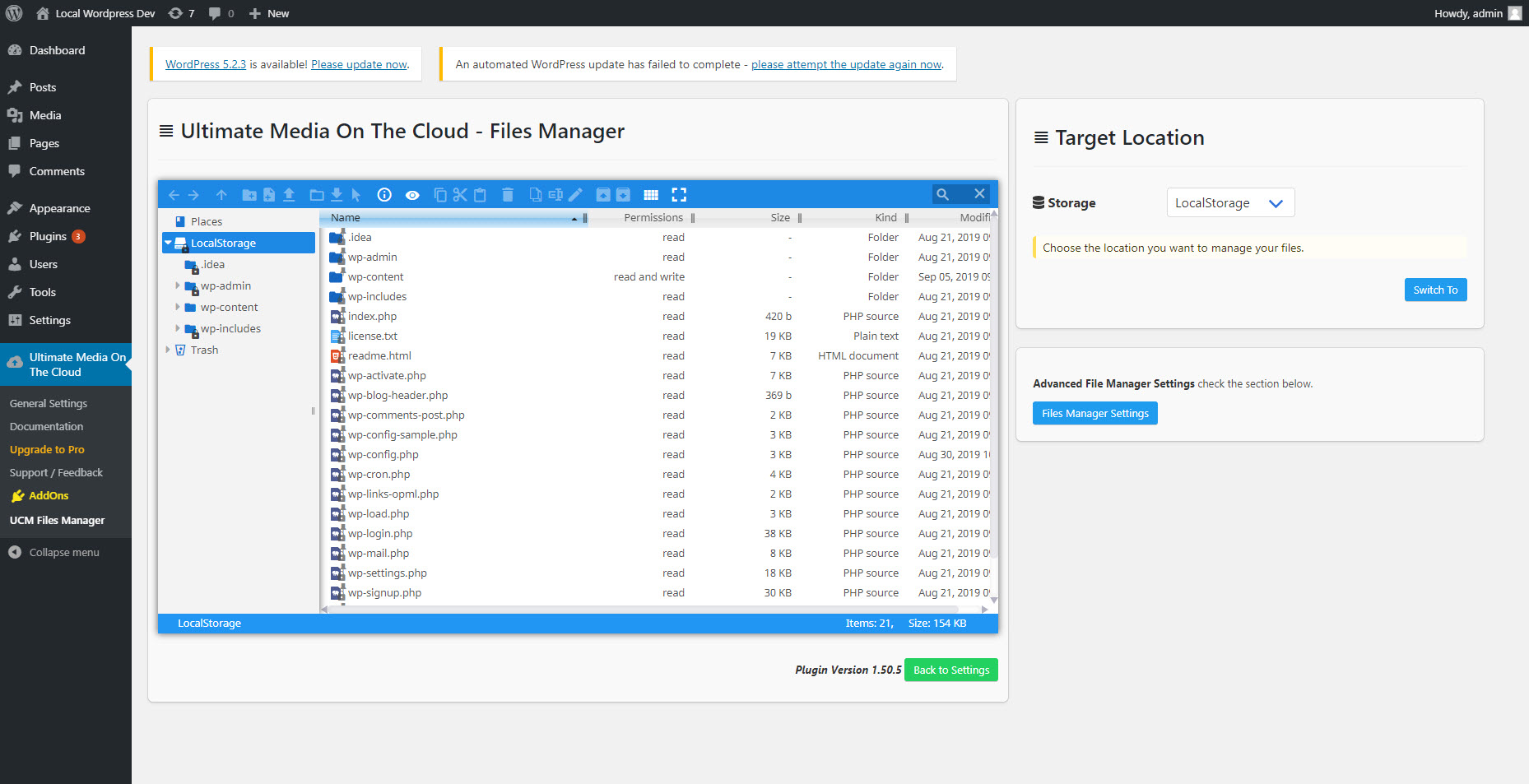Open the WordPress 5.2.3 link
The image size is (1529, 784).
tap(206, 64)
